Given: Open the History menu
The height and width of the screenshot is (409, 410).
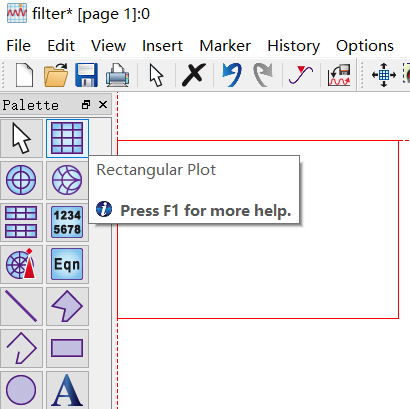Looking at the screenshot, I should [x=294, y=46].
